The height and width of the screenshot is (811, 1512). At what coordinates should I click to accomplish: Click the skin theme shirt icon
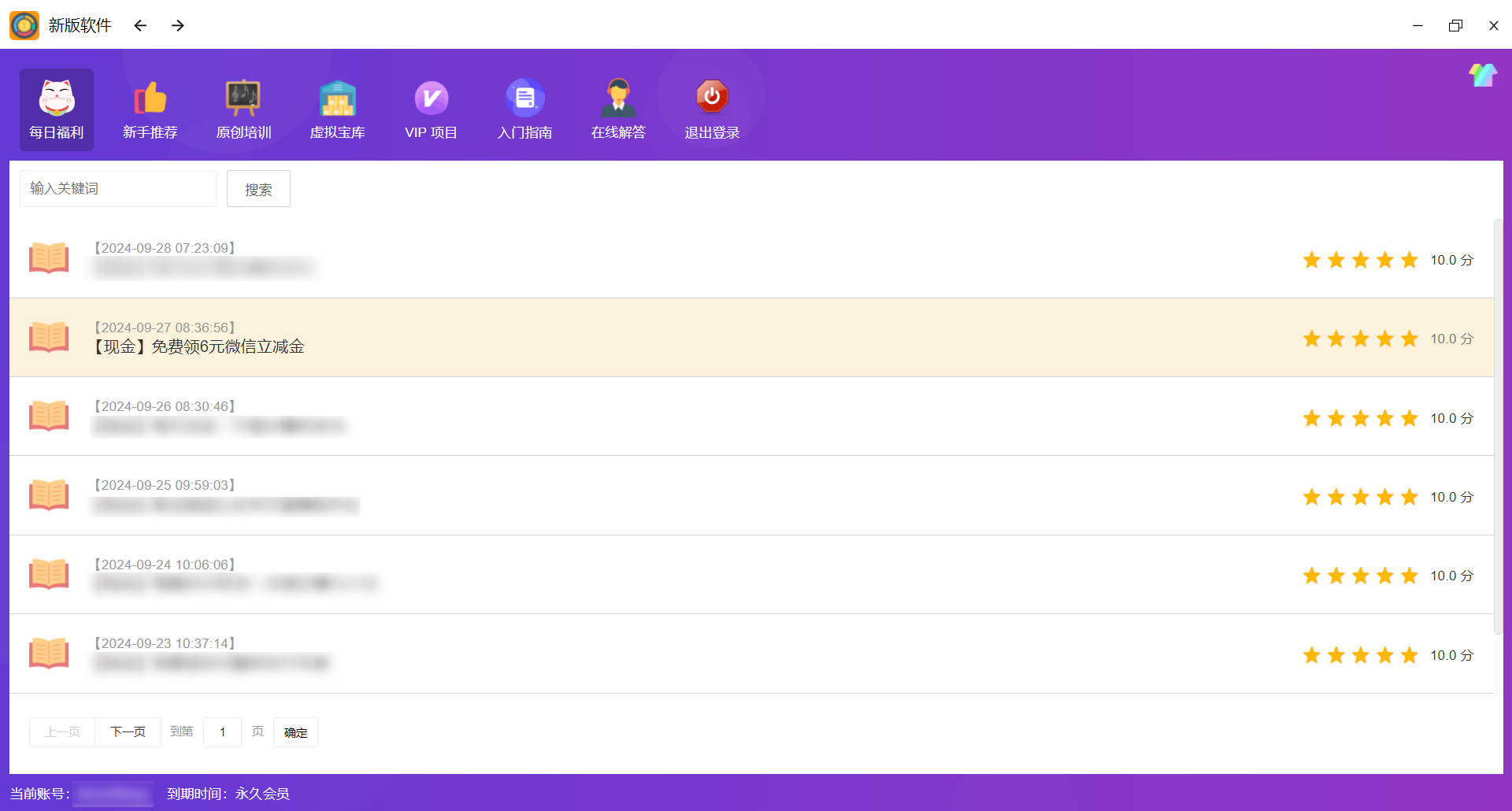(x=1482, y=76)
